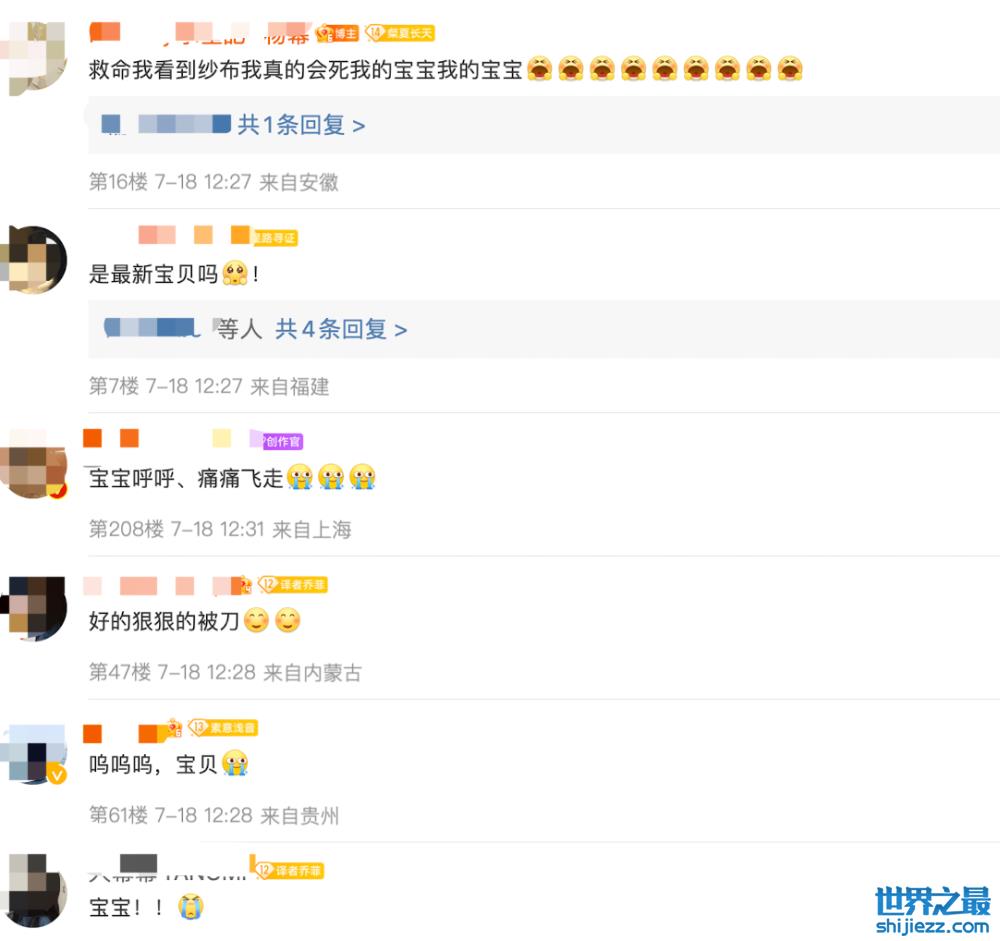
Task: Open avatar of the 第16楼 commenter
Action: 35,57
